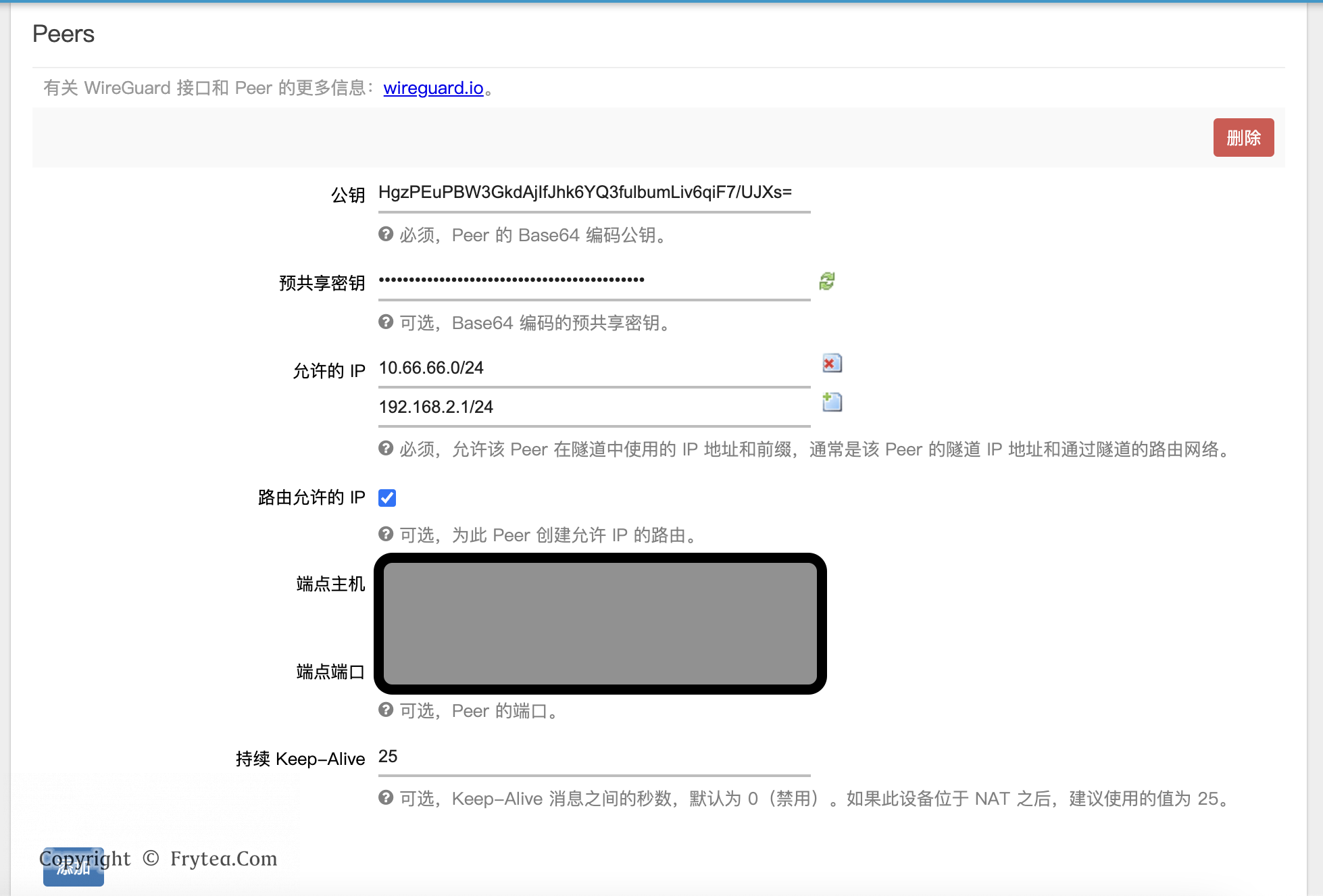Remove the 10.66.66.0/24 allowed IP entry

pos(832,364)
